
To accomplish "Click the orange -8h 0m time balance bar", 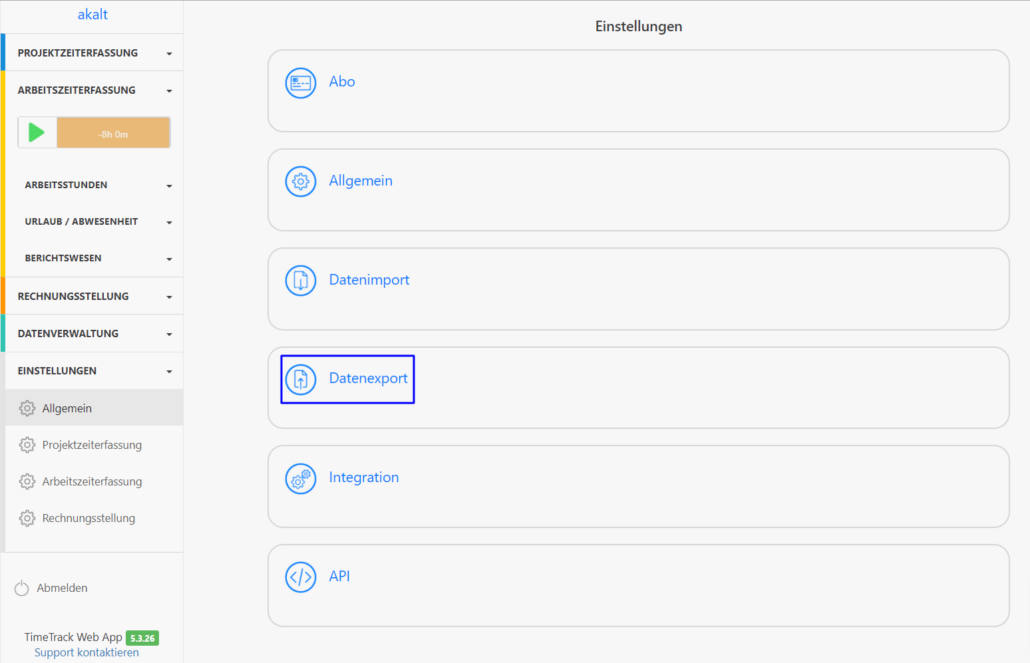I will click(113, 133).
